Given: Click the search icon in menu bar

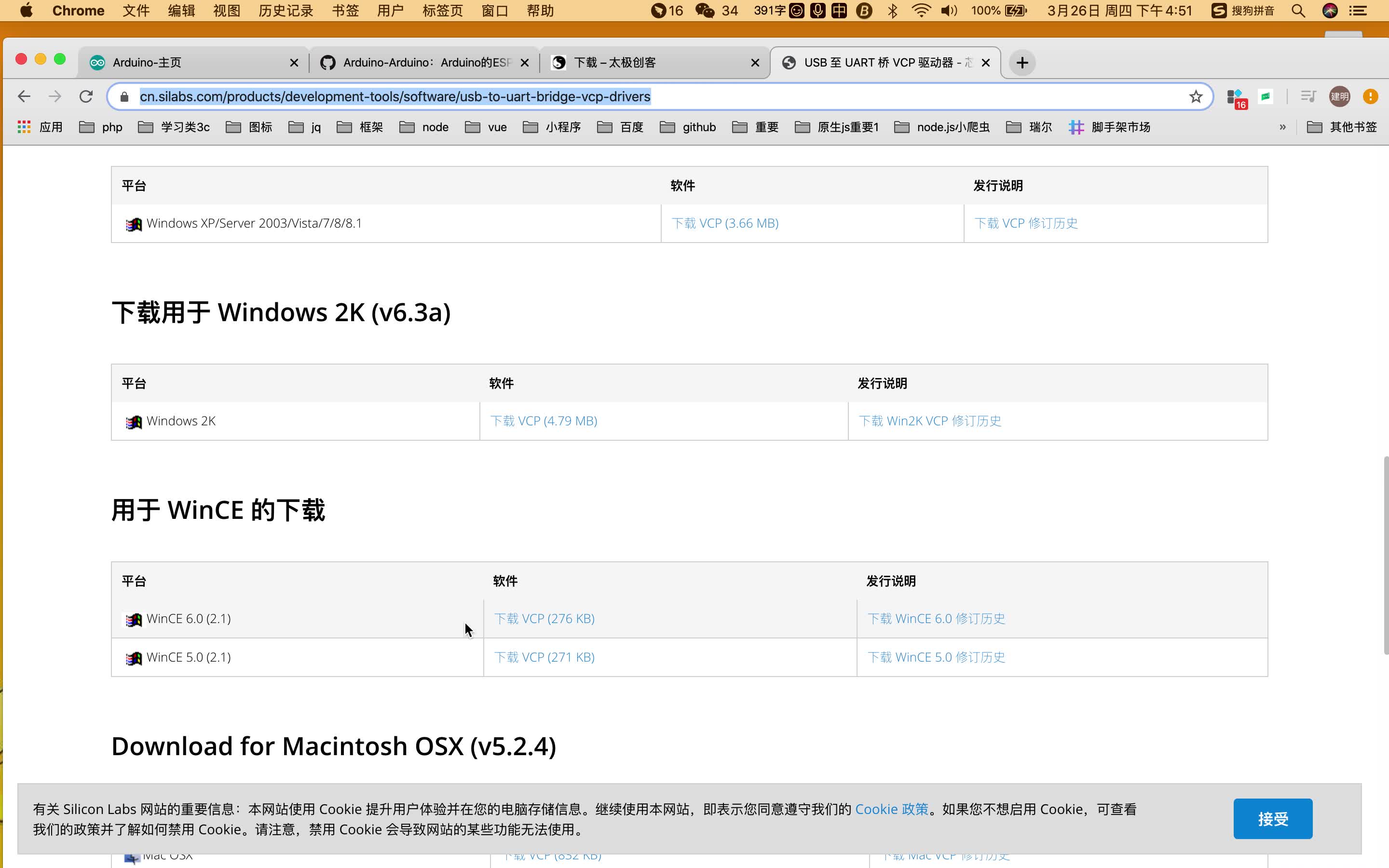Looking at the screenshot, I should (x=1300, y=11).
